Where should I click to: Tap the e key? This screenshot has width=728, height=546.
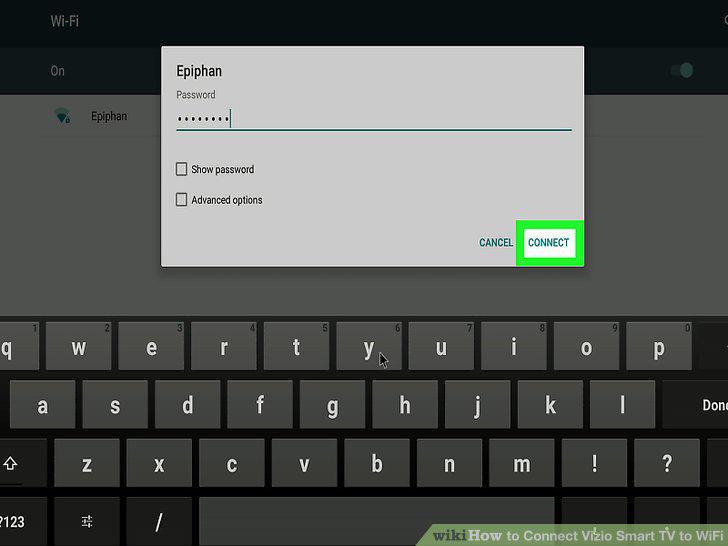[151, 346]
